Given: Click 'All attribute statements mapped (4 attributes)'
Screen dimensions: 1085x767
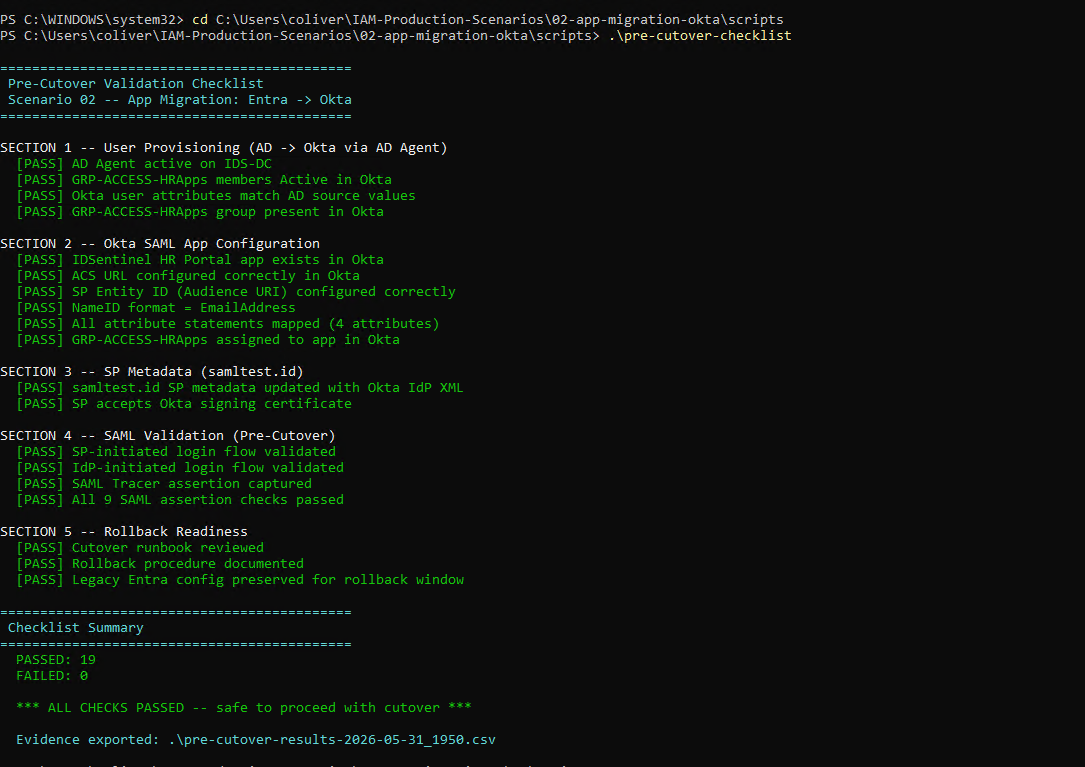Looking at the screenshot, I should pyautogui.click(x=228, y=323).
